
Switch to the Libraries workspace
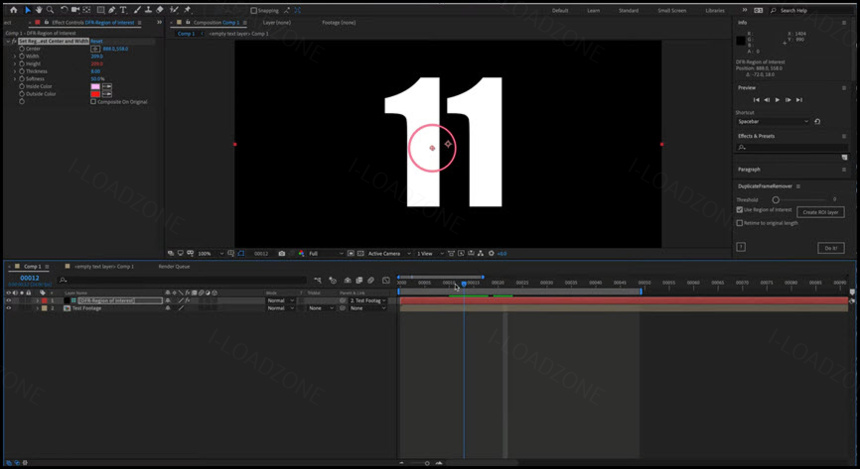[715, 10]
